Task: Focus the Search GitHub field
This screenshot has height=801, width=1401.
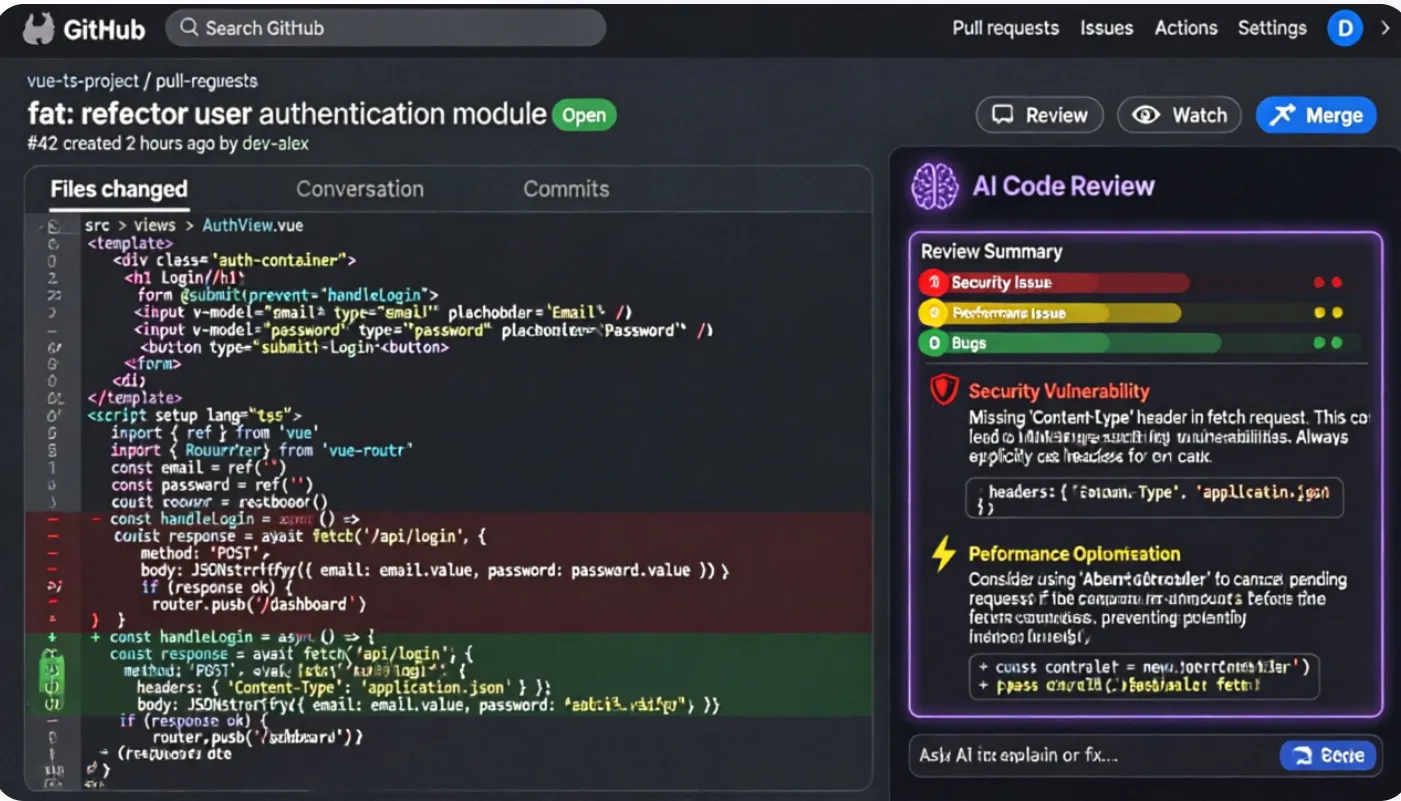Action: click(385, 28)
